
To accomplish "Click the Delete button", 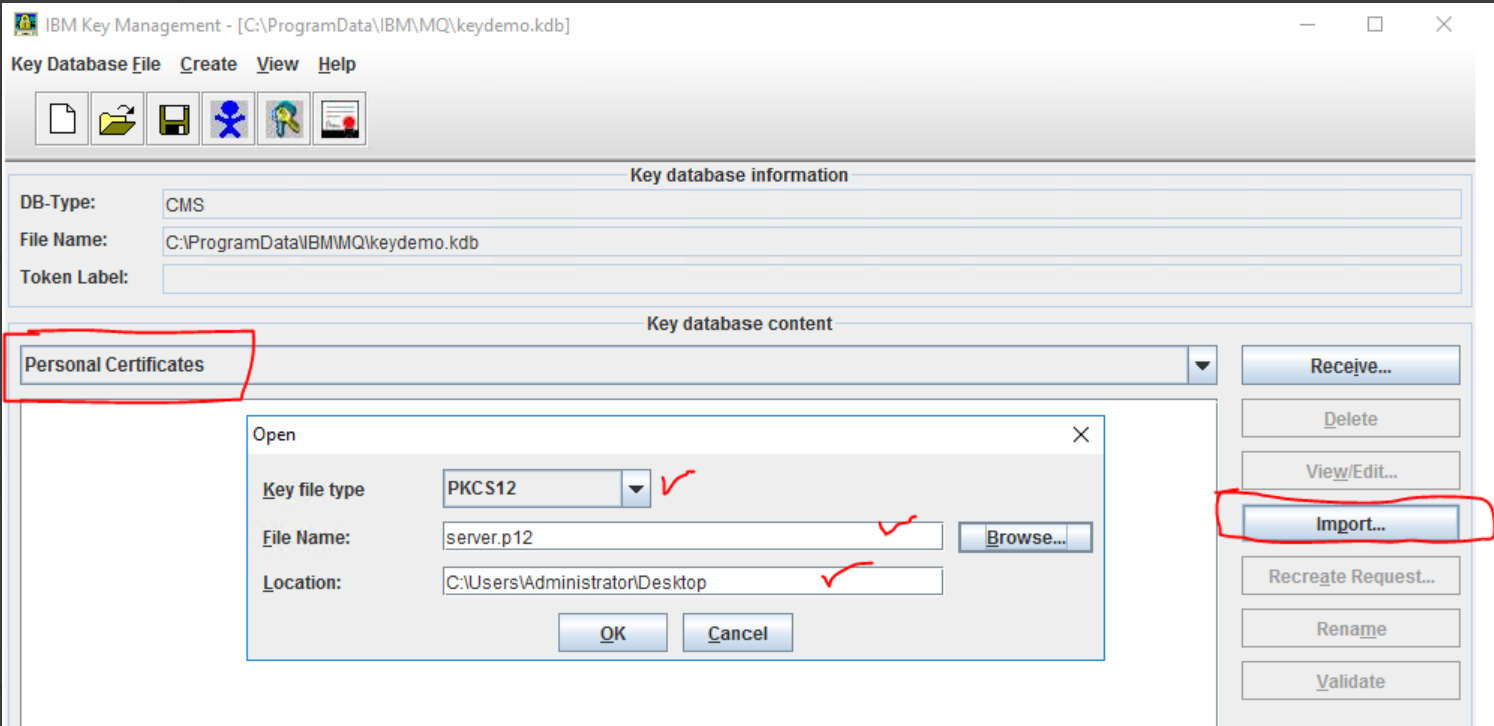I will 1350,419.
